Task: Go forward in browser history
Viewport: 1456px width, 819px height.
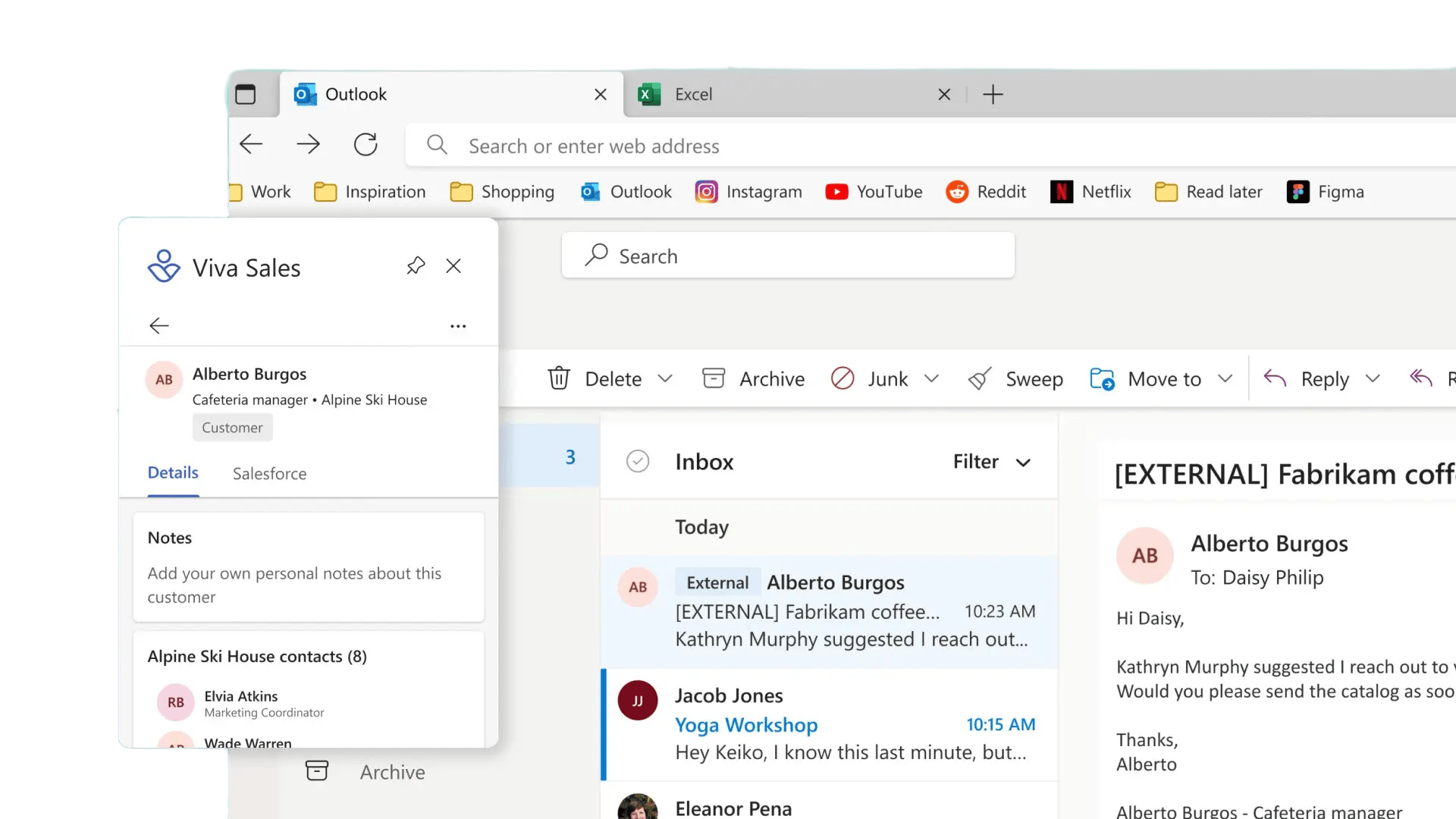Action: (x=308, y=144)
